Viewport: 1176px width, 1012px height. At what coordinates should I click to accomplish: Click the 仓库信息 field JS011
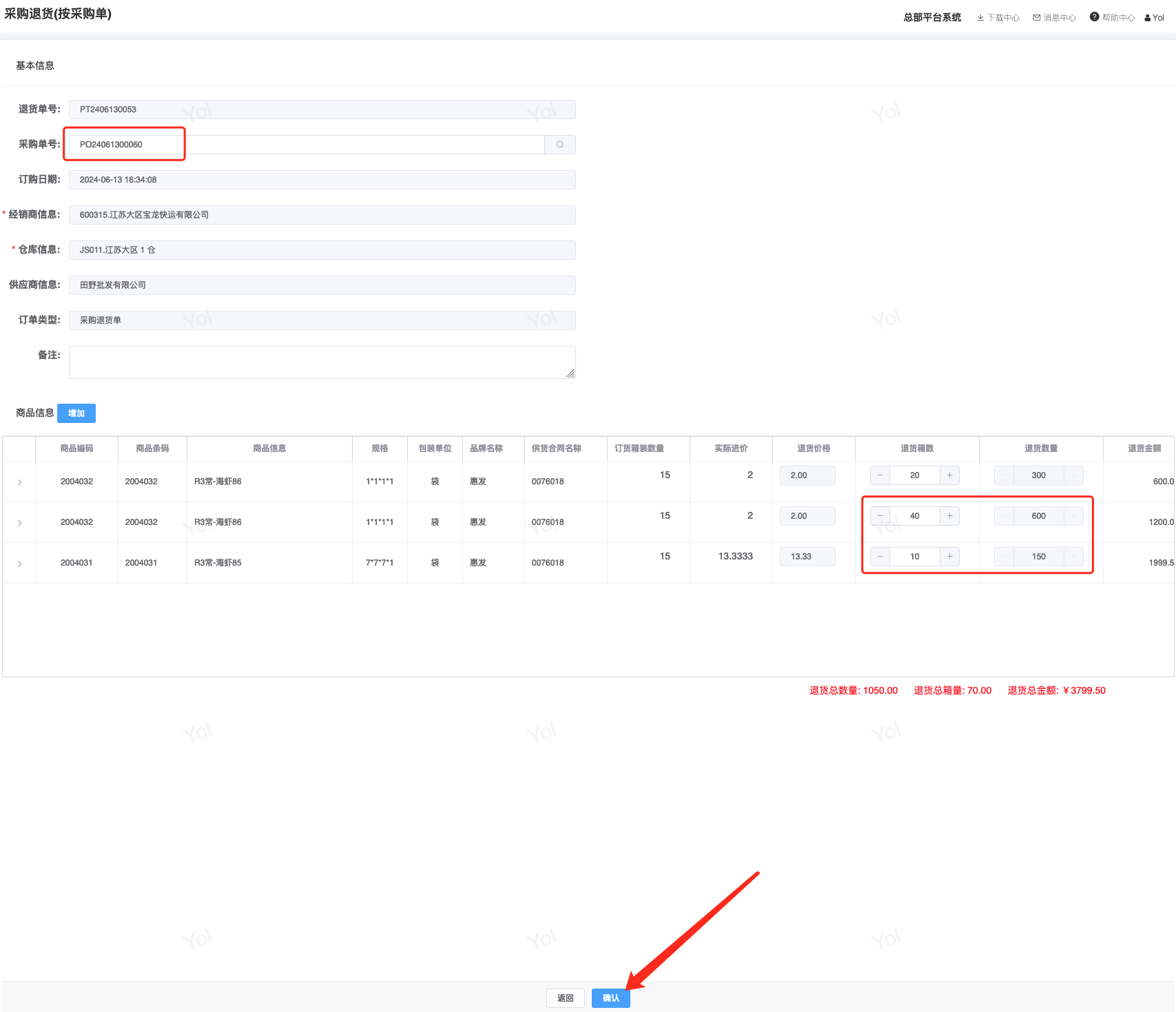tap(322, 250)
